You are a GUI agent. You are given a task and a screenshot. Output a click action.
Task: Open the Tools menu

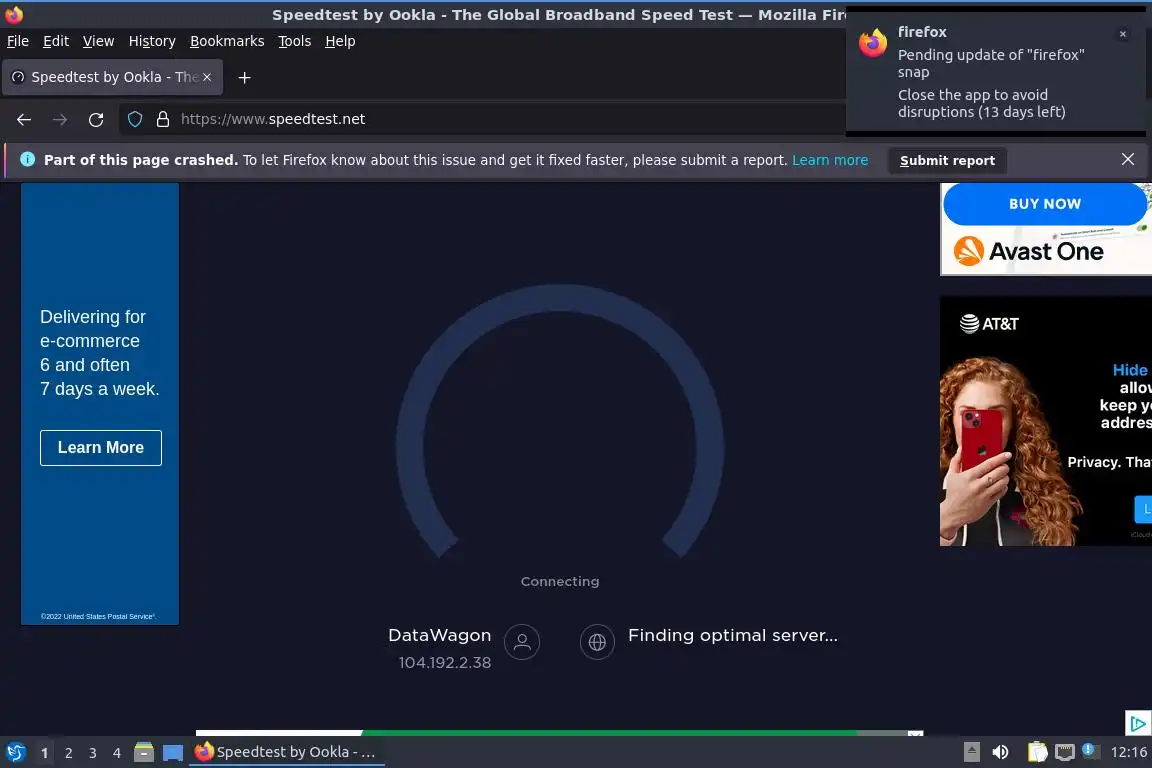click(x=295, y=41)
